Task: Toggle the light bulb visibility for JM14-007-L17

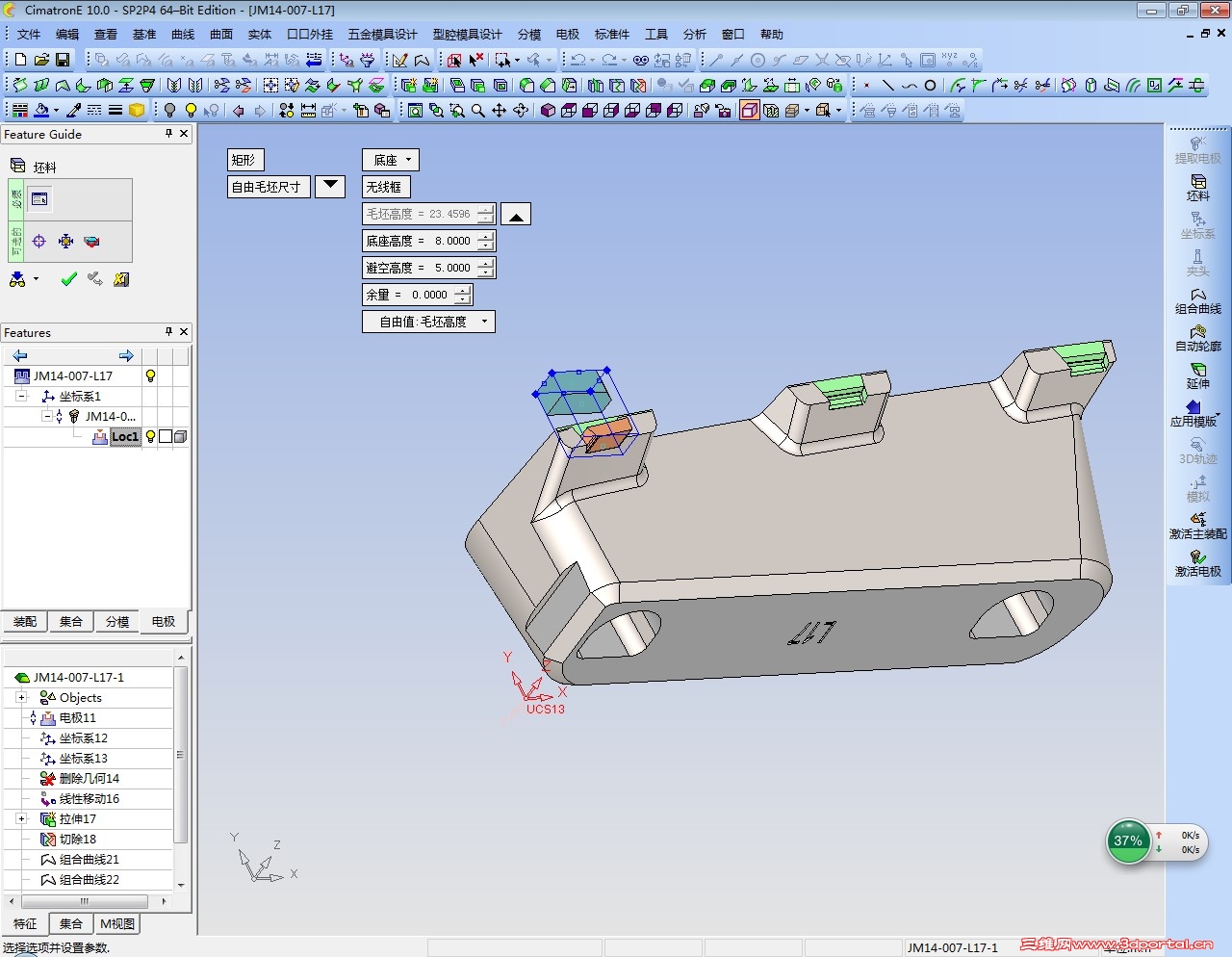Action: coord(150,376)
